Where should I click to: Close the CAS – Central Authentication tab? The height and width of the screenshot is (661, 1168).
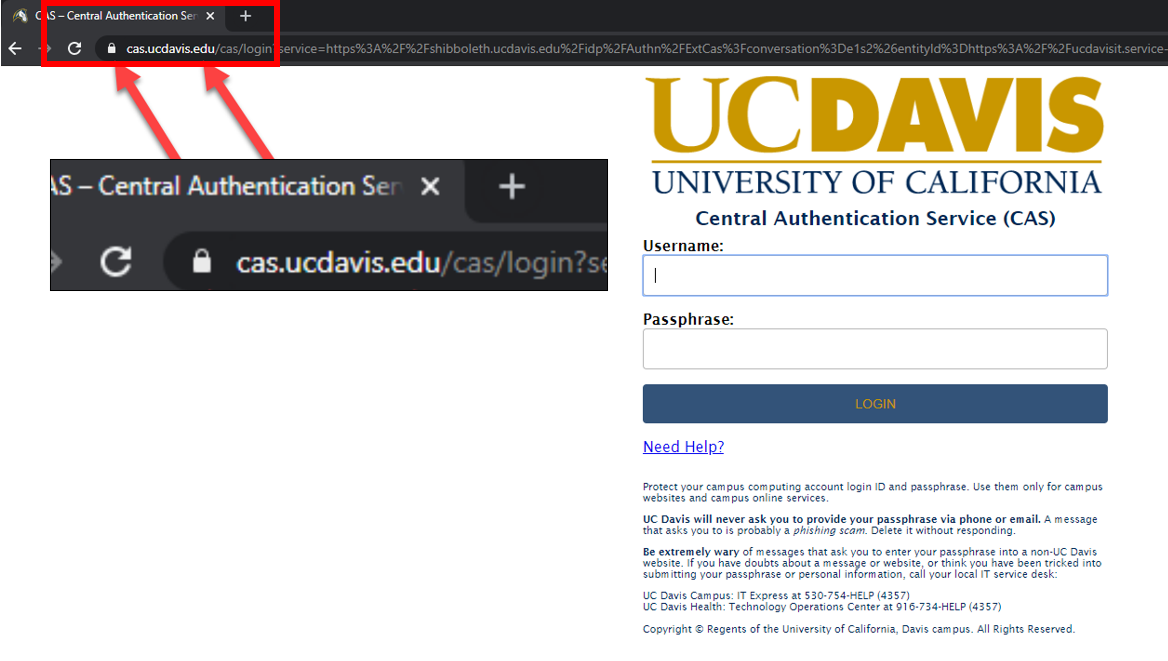210,15
